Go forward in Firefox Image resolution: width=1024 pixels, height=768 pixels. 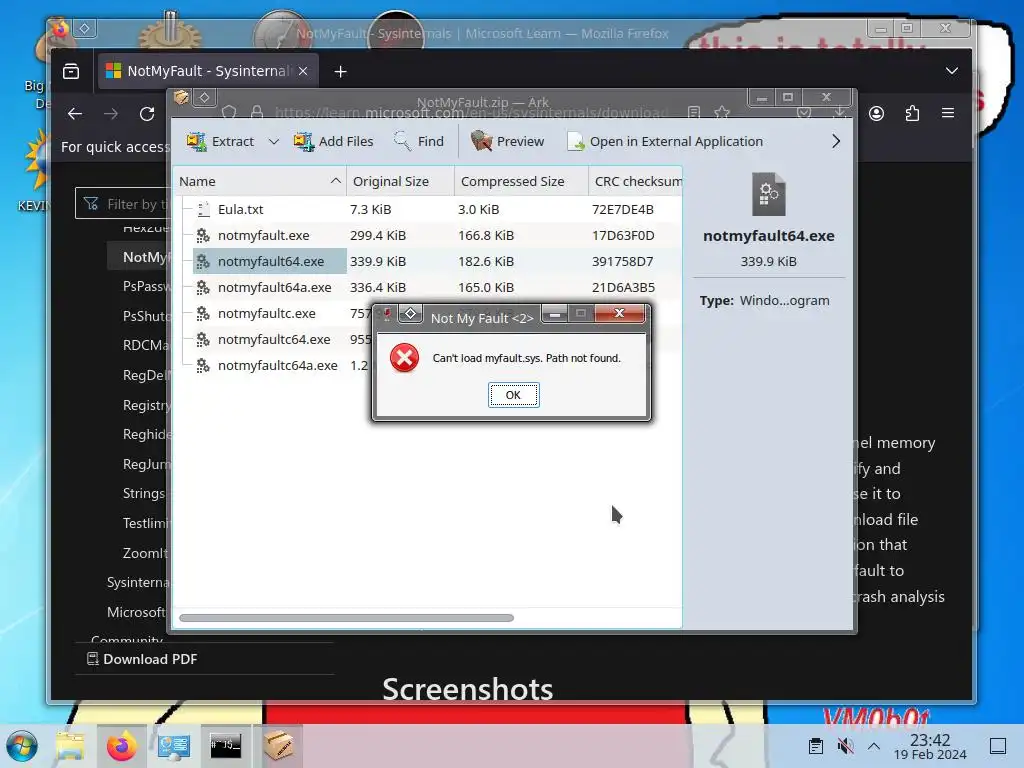[x=111, y=114]
